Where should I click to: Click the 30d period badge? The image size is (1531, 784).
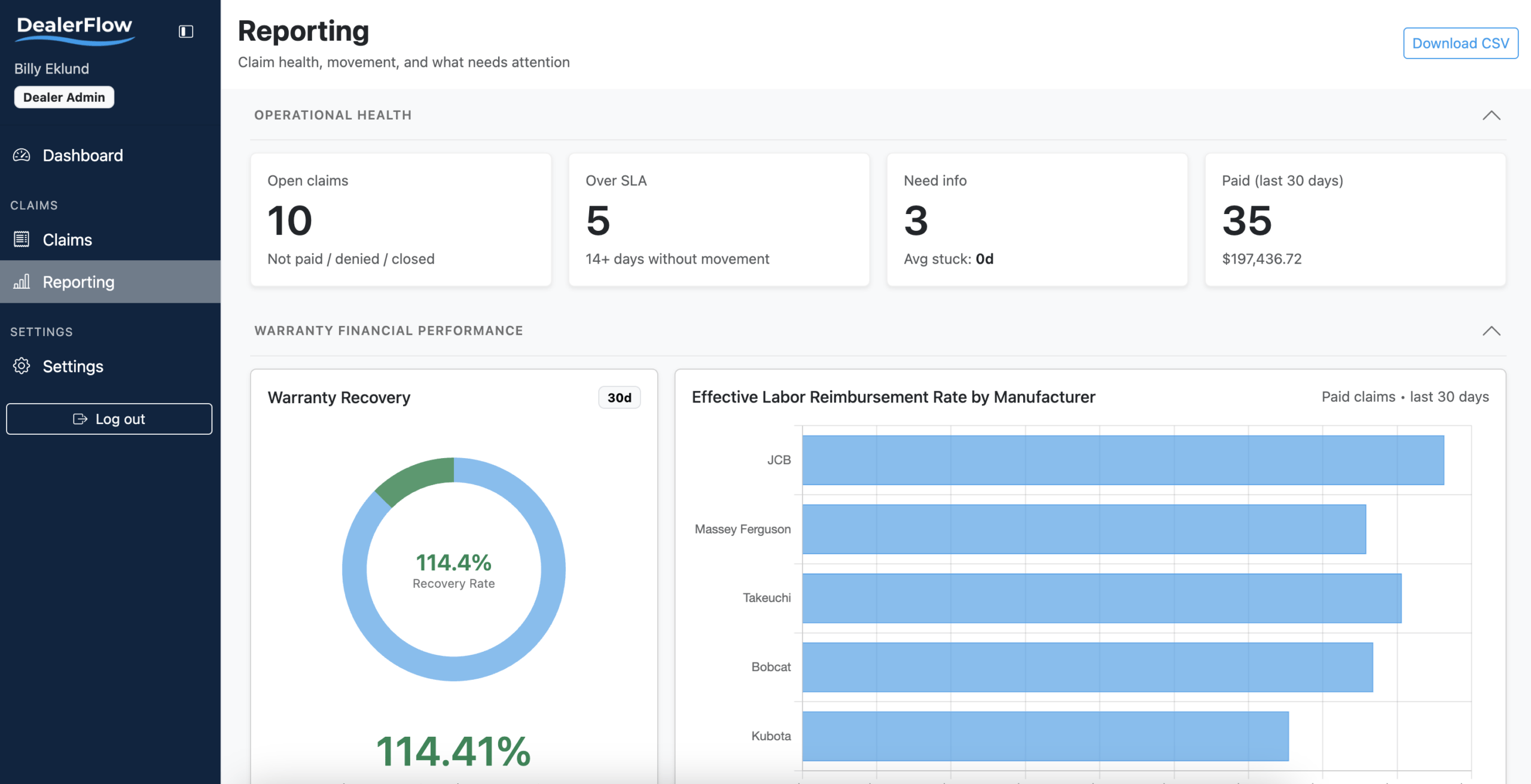(x=619, y=398)
